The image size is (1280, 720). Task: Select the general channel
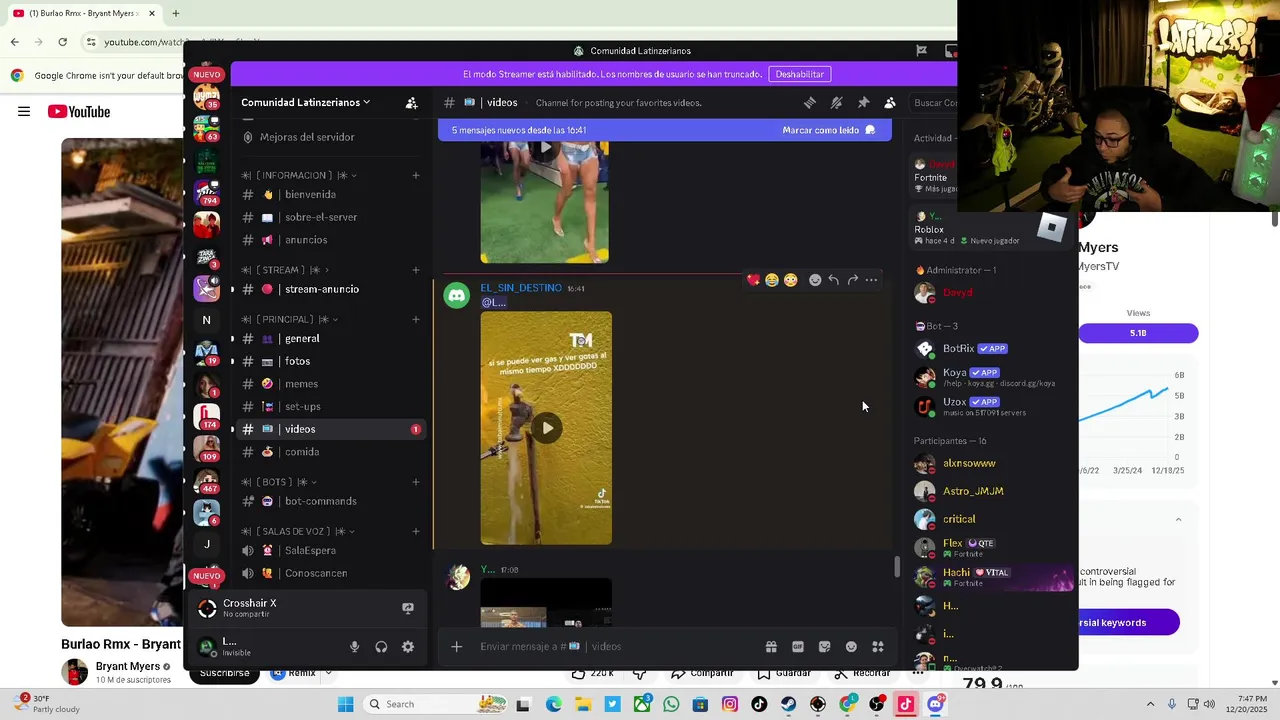pos(331,339)
